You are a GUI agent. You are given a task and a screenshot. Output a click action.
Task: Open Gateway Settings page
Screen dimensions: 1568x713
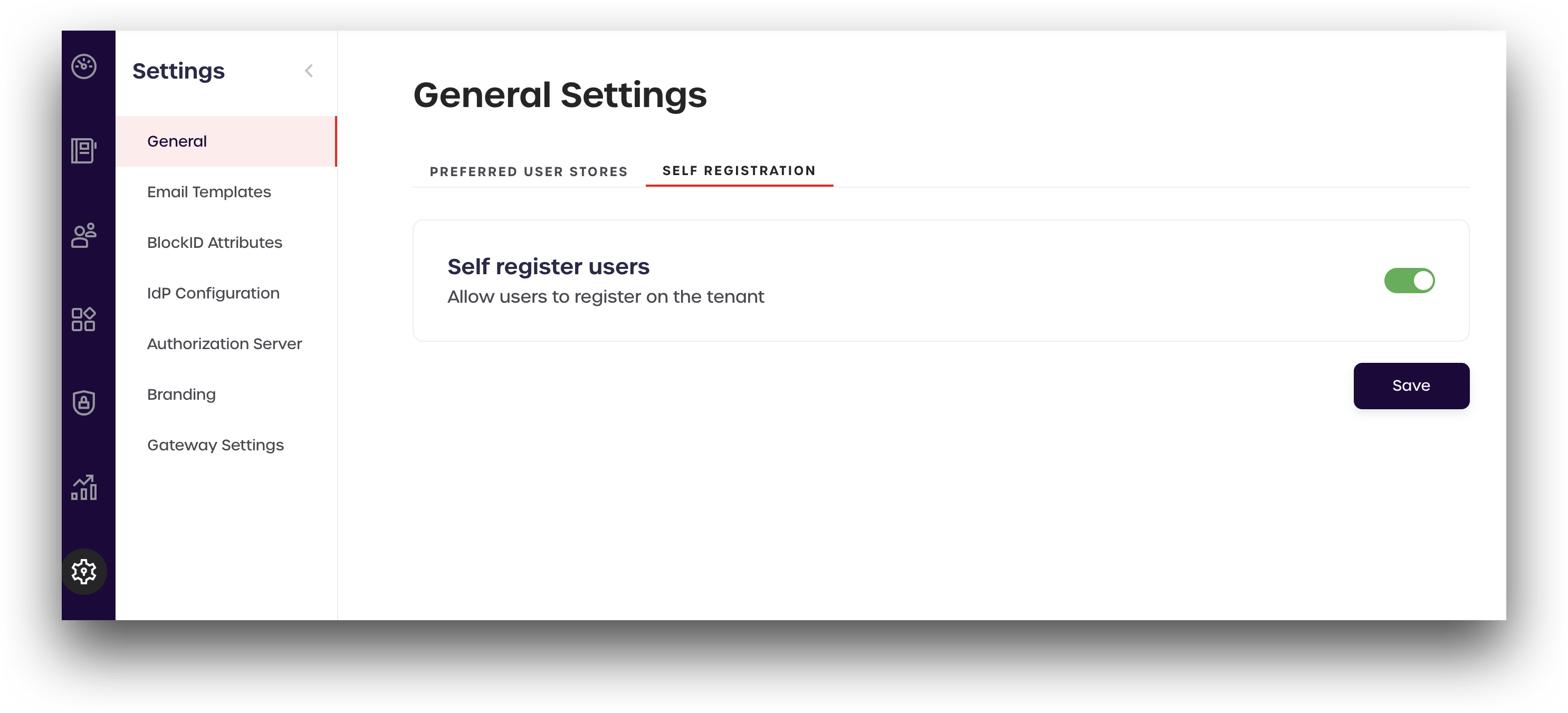coord(215,445)
